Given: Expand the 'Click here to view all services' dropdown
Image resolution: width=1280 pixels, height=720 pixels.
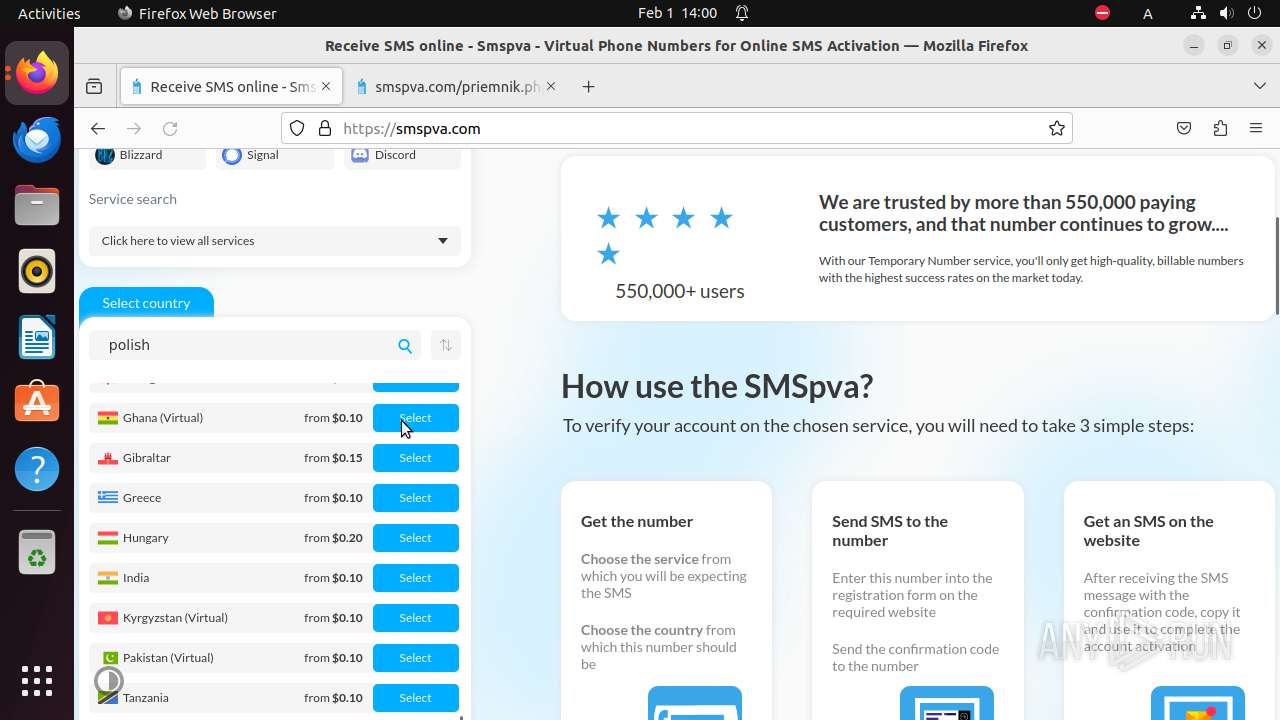Looking at the screenshot, I should pos(275,241).
